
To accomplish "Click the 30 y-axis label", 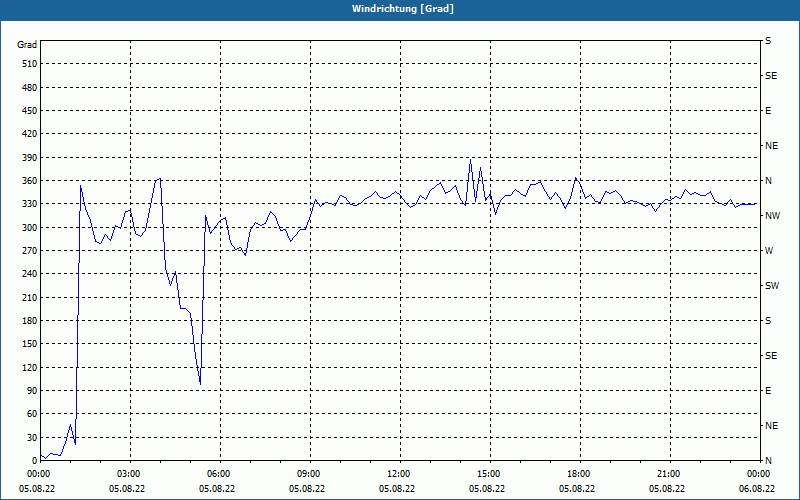I will coord(32,437).
